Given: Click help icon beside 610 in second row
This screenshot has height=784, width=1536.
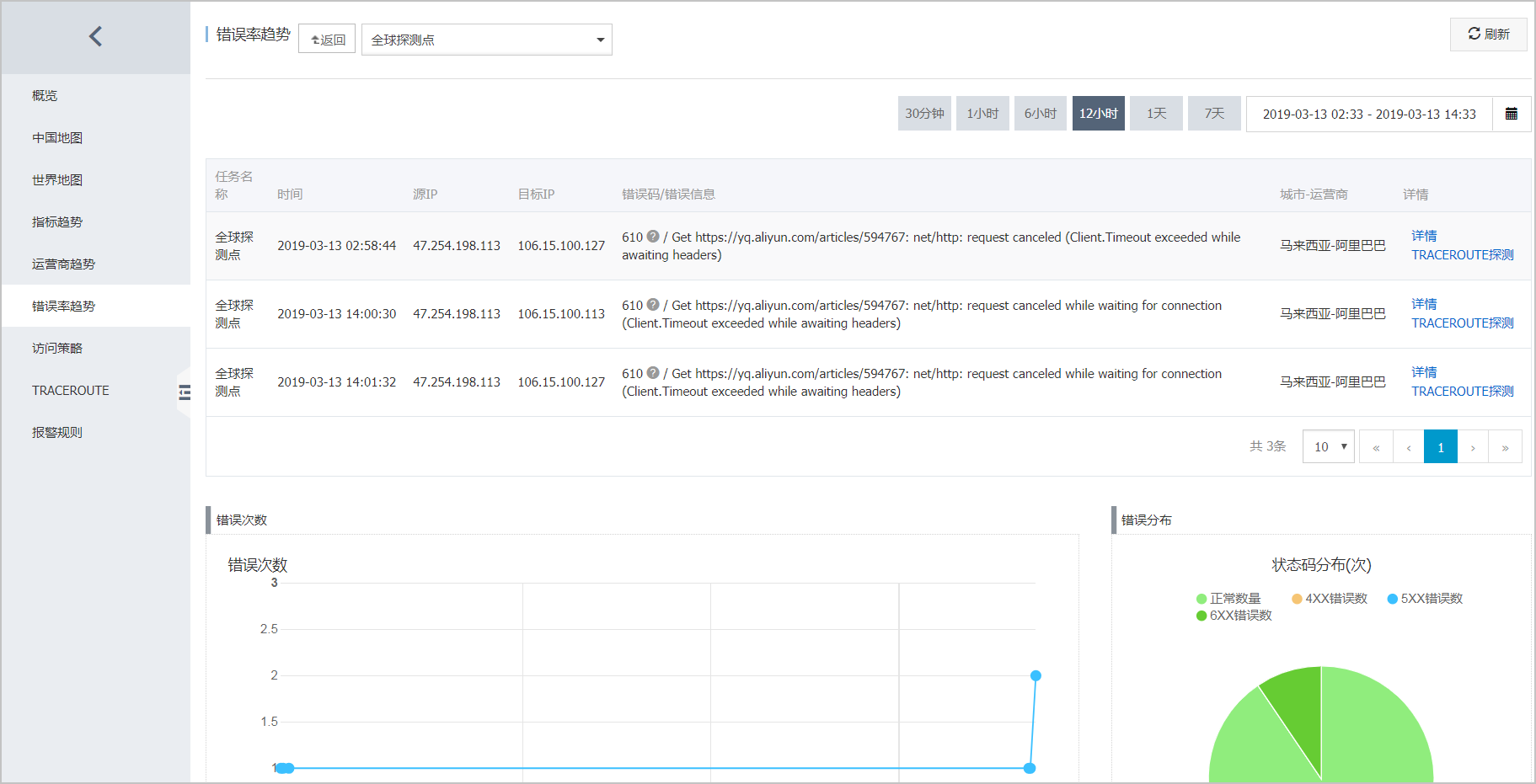Looking at the screenshot, I should click(653, 305).
